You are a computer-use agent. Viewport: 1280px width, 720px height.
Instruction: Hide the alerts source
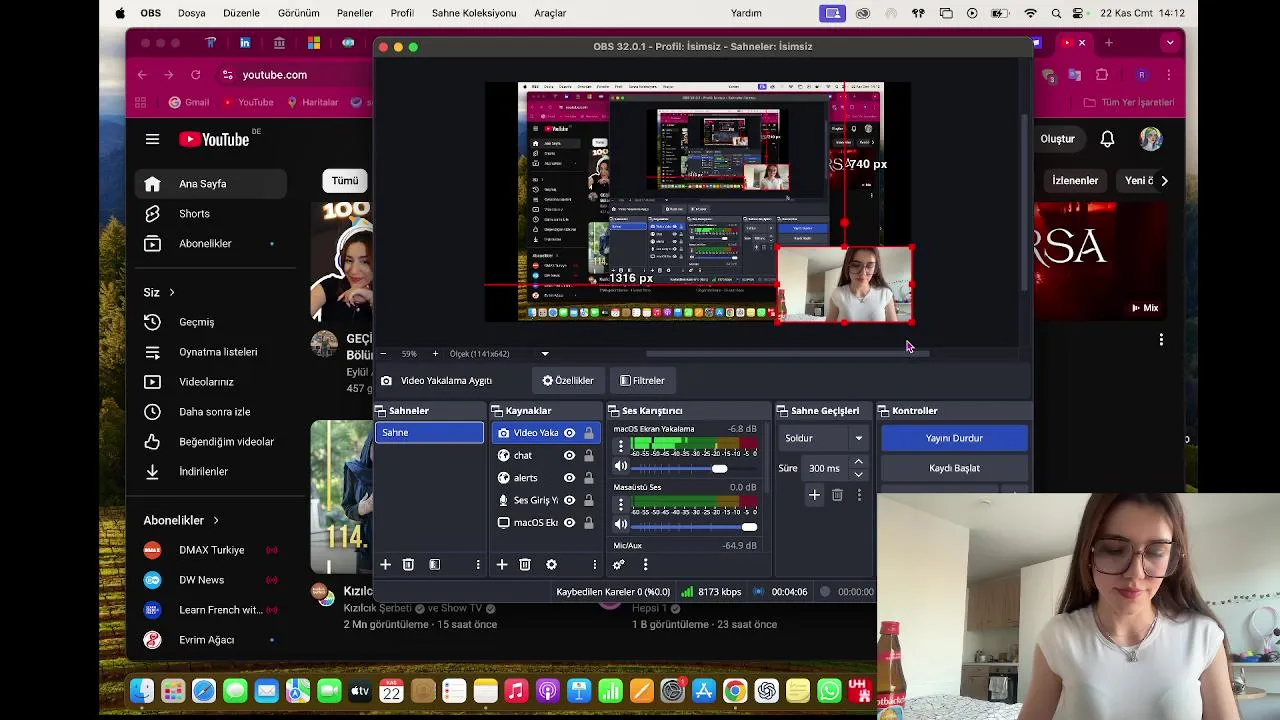[569, 478]
